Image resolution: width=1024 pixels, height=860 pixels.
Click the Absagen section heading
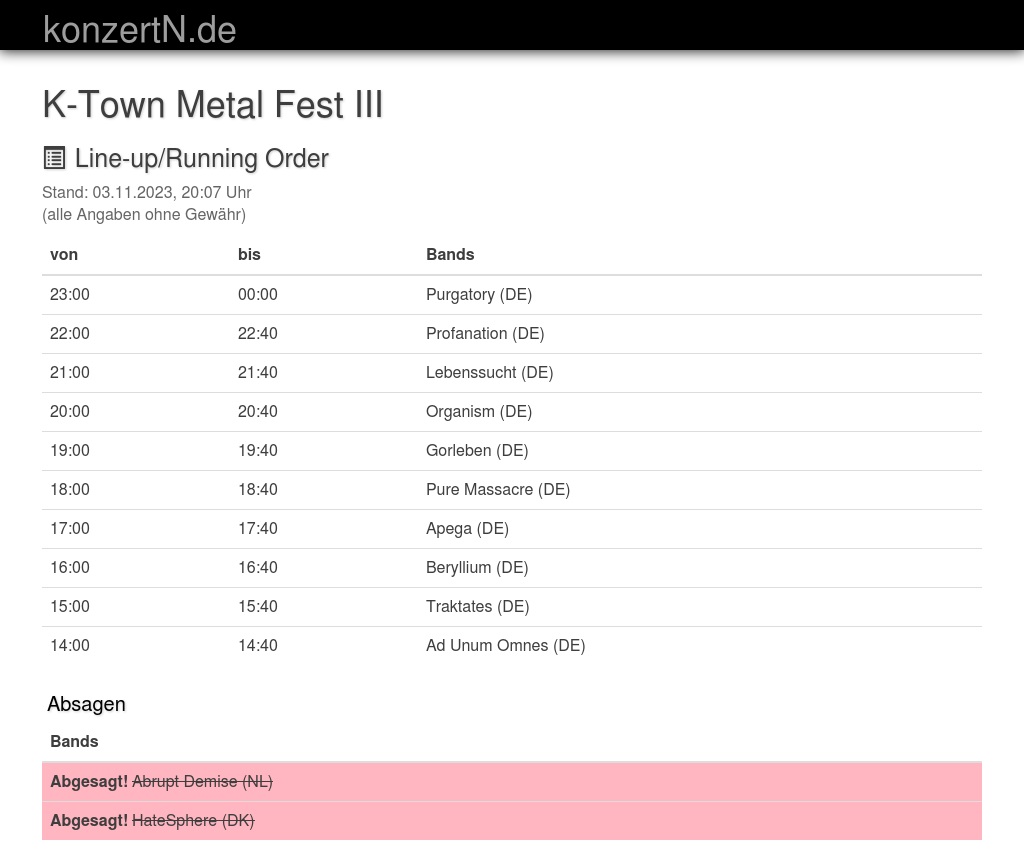[x=86, y=704]
